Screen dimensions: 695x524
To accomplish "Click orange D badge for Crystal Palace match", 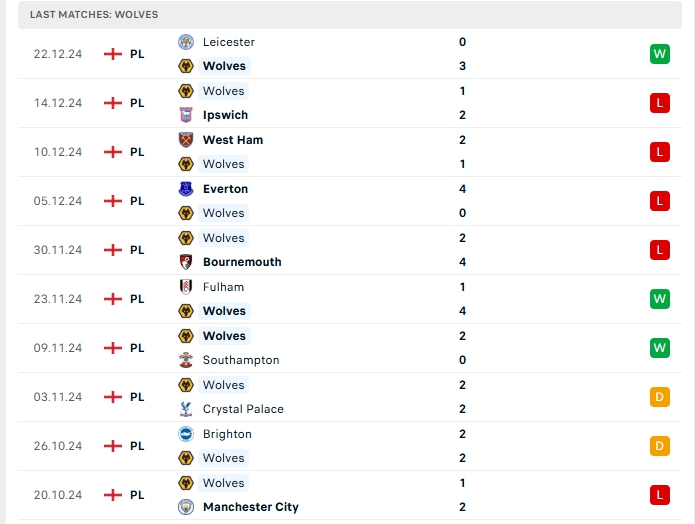I will pyautogui.click(x=659, y=397).
